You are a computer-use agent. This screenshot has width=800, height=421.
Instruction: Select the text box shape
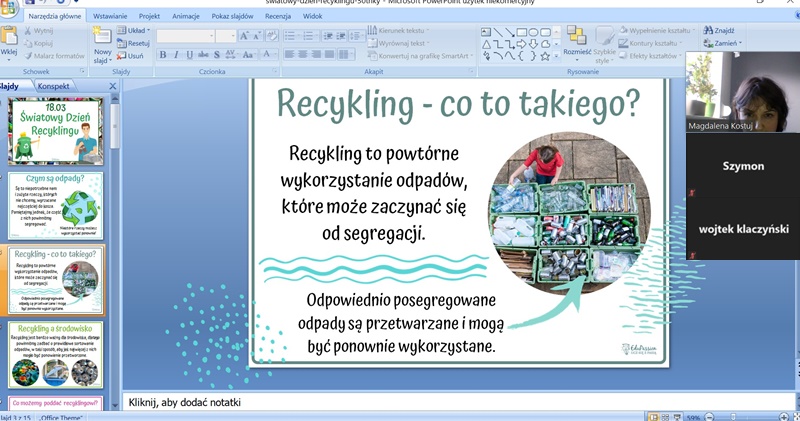[x=486, y=32]
